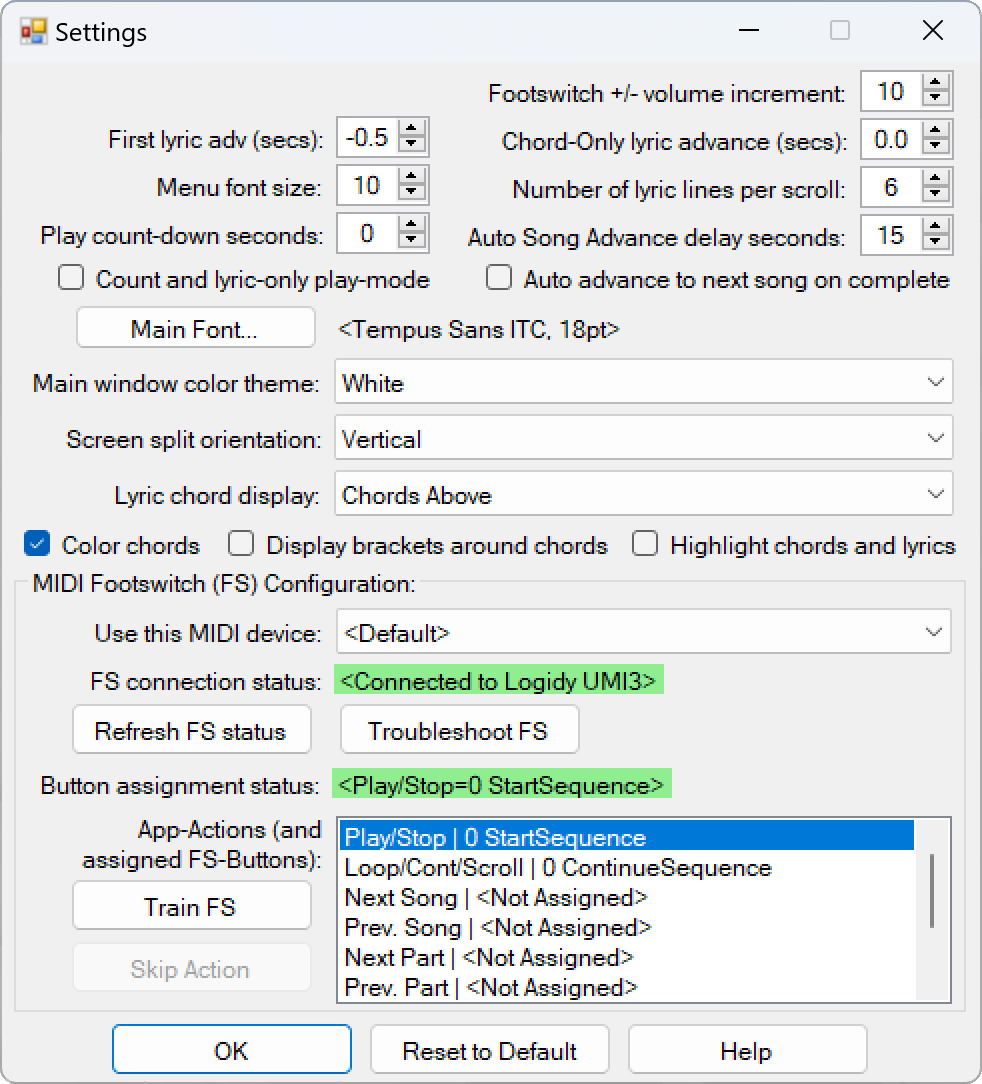Viewport: 982px width, 1084px height.
Task: Close the Settings window
Action: pos(933,30)
